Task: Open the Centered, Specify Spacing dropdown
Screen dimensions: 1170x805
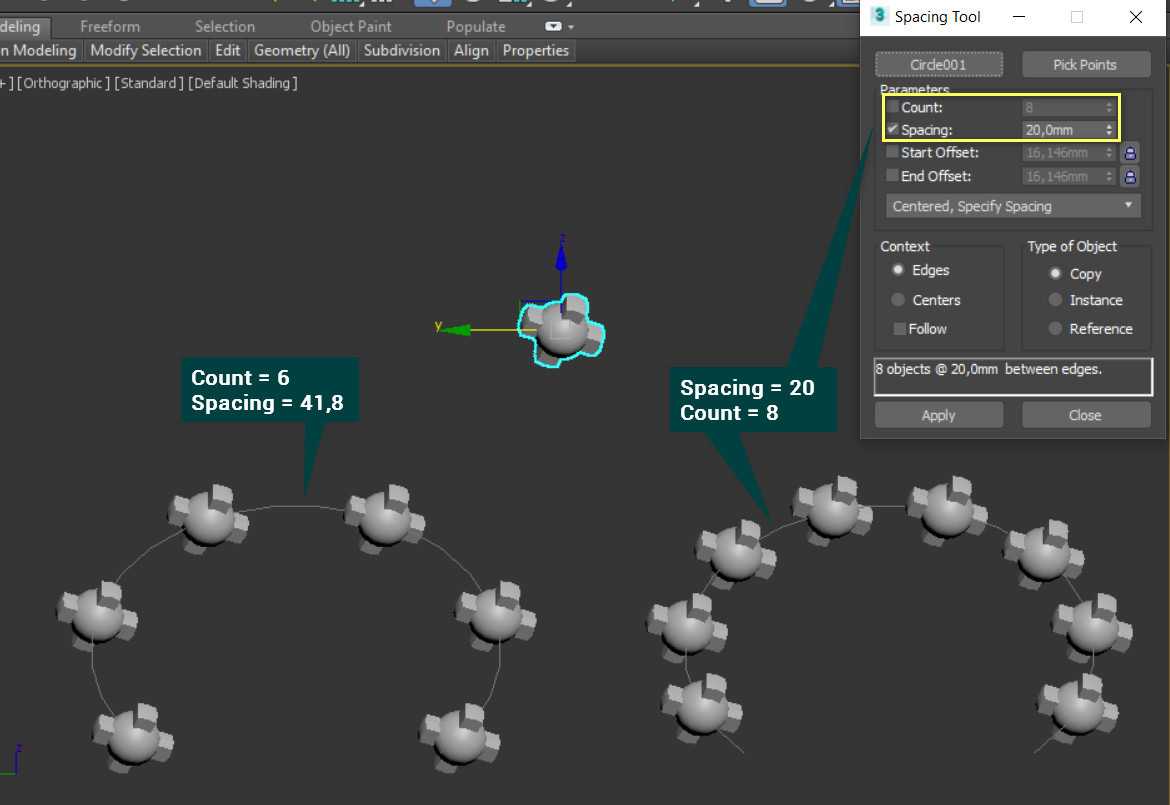Action: [x=1013, y=206]
